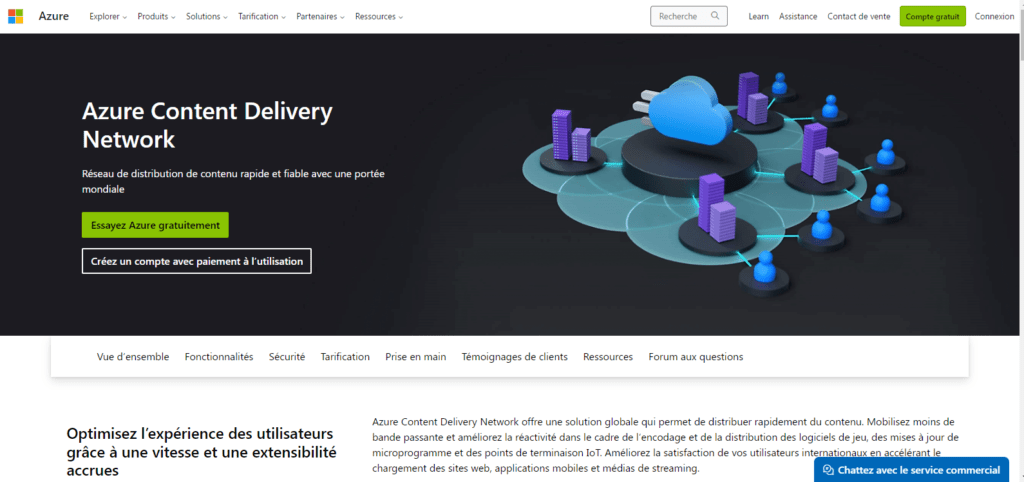Click the Compte gratuit button
The height and width of the screenshot is (482, 1024).
click(932, 16)
